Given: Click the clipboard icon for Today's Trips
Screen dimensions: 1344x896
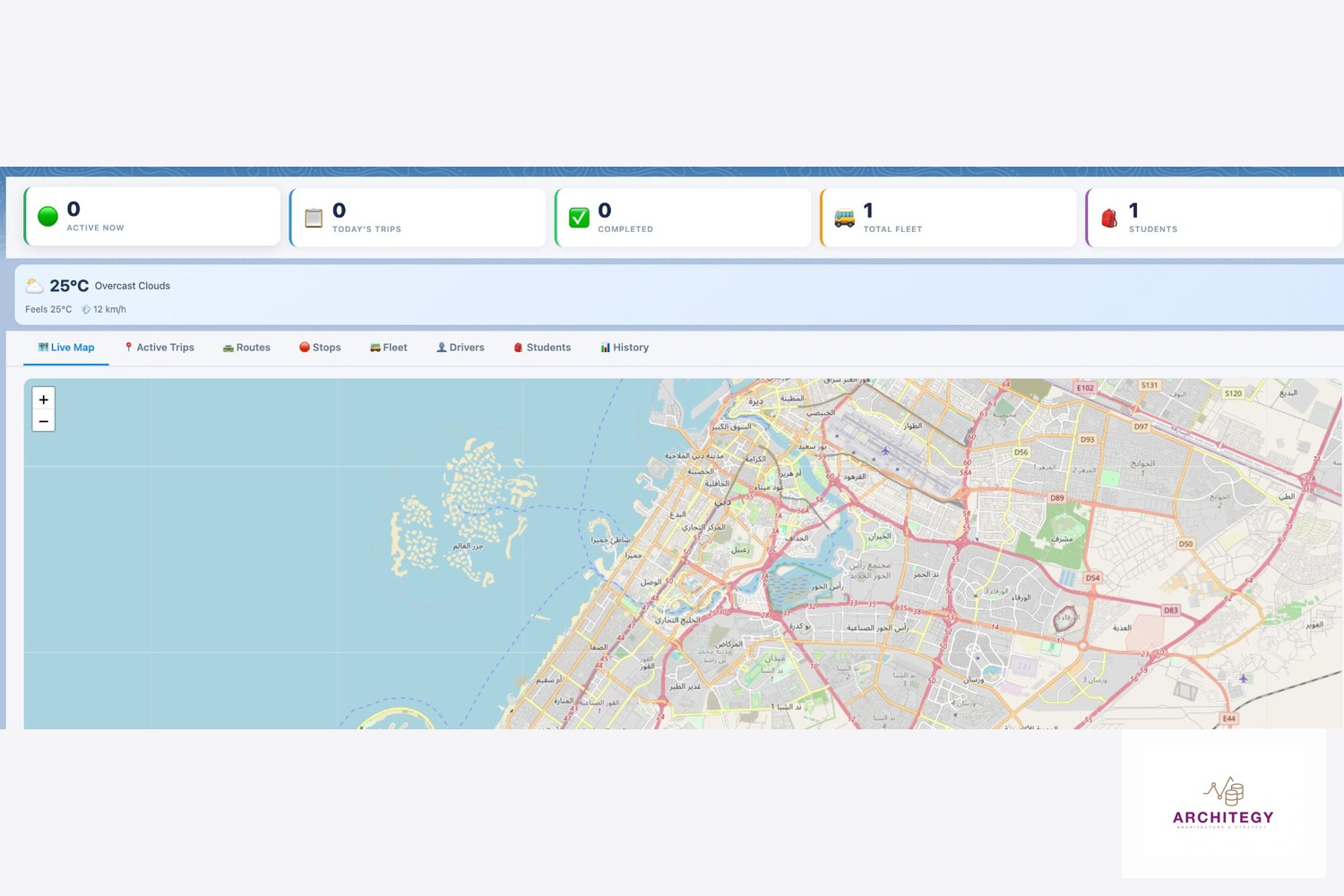Looking at the screenshot, I should pyautogui.click(x=314, y=218).
